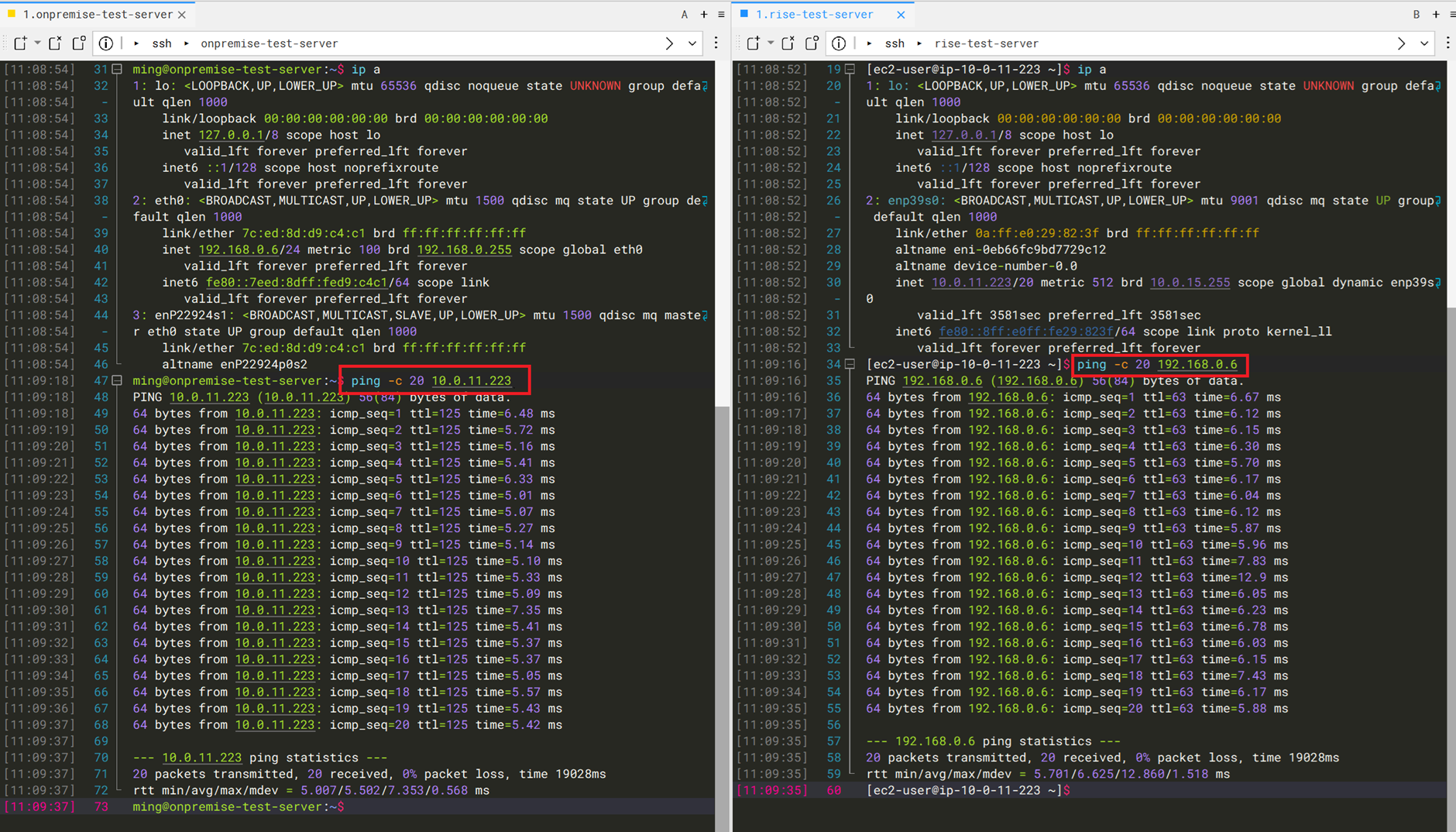1456x832 pixels.
Task: Click duplicate session icon in rise-test-server toolbar
Action: pos(812,43)
